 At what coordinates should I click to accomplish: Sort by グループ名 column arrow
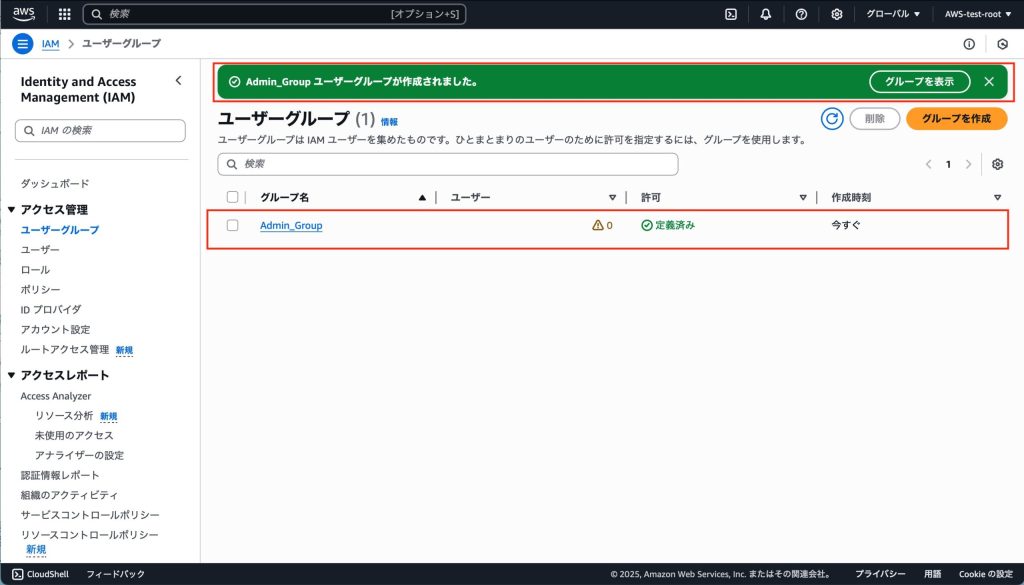423,197
